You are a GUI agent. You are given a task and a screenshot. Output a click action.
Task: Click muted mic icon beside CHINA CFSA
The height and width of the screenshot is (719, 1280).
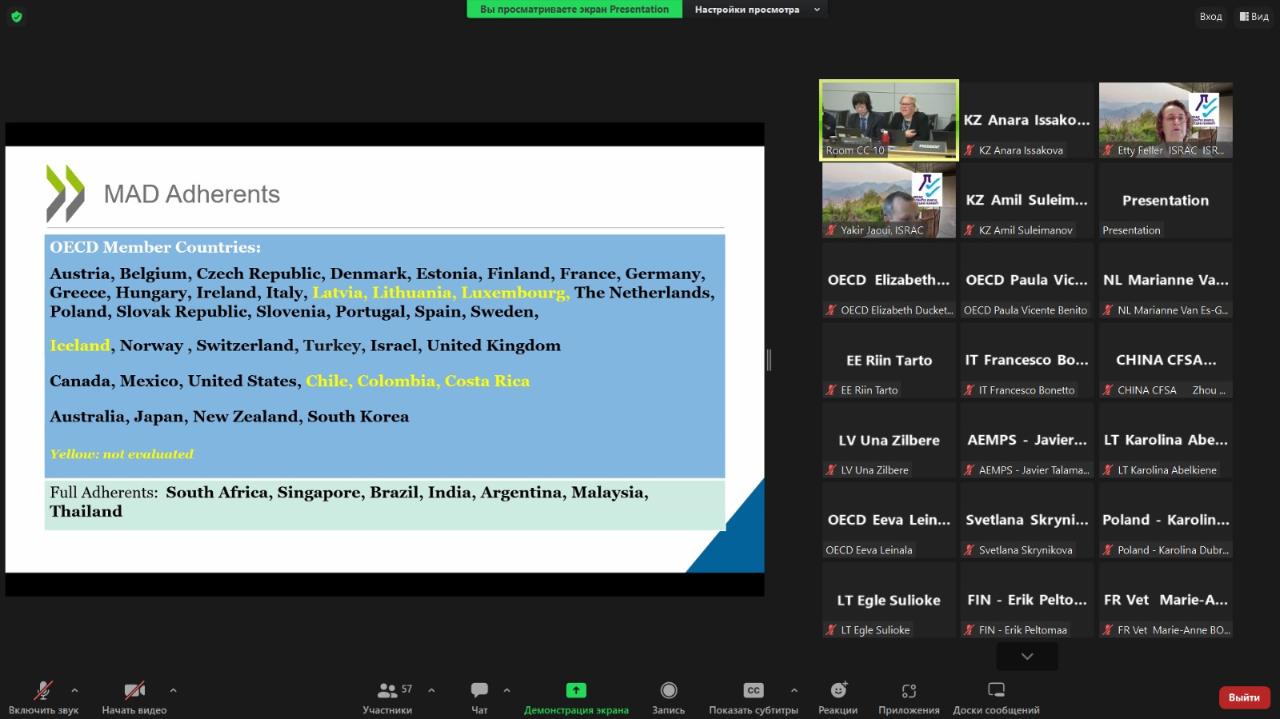(x=1109, y=390)
